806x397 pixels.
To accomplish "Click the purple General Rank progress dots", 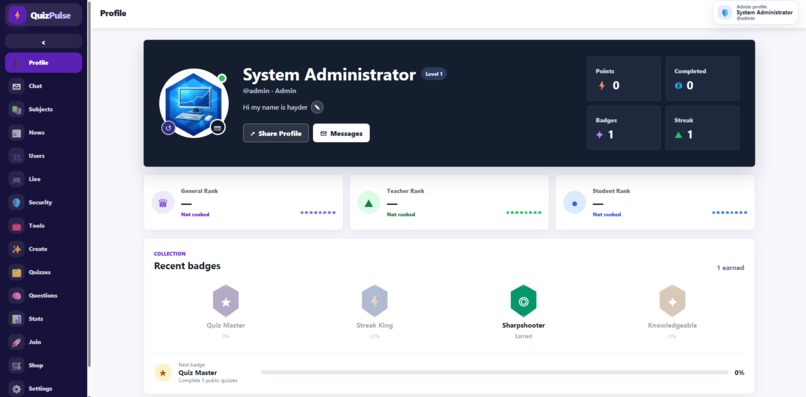I will 318,212.
